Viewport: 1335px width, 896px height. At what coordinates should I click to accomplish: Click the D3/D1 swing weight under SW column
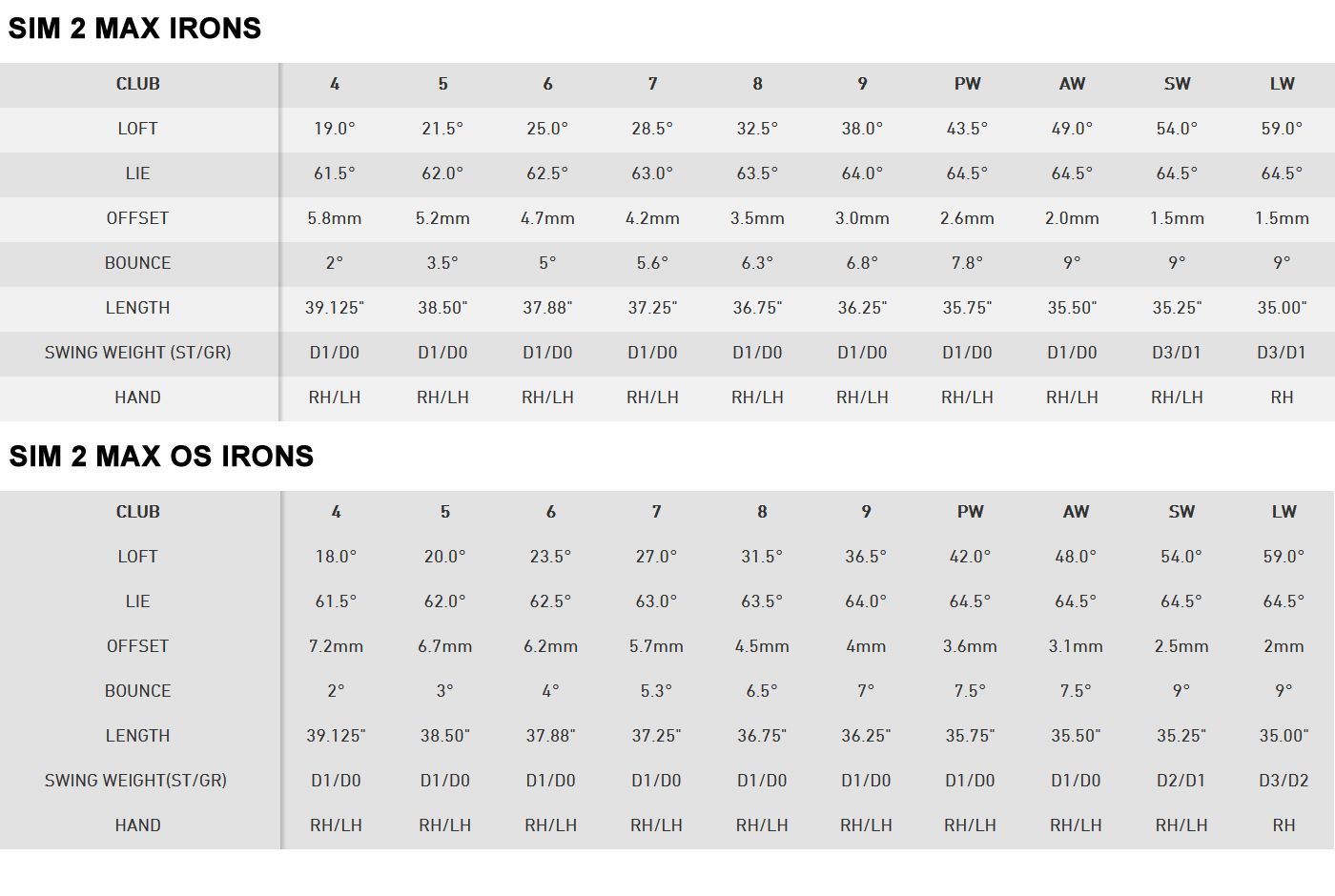[1177, 353]
